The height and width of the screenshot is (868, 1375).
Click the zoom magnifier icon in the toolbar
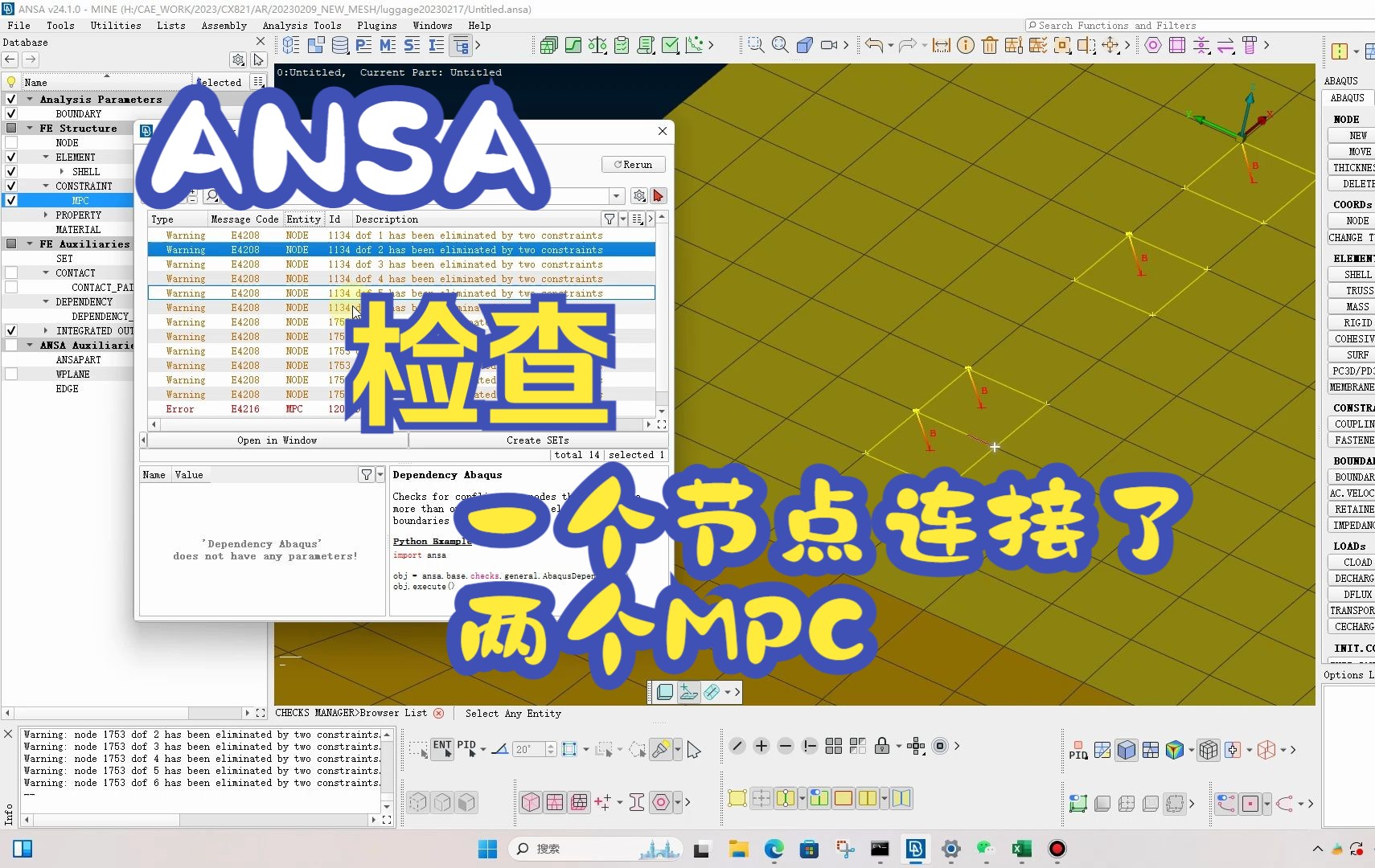pos(780,45)
